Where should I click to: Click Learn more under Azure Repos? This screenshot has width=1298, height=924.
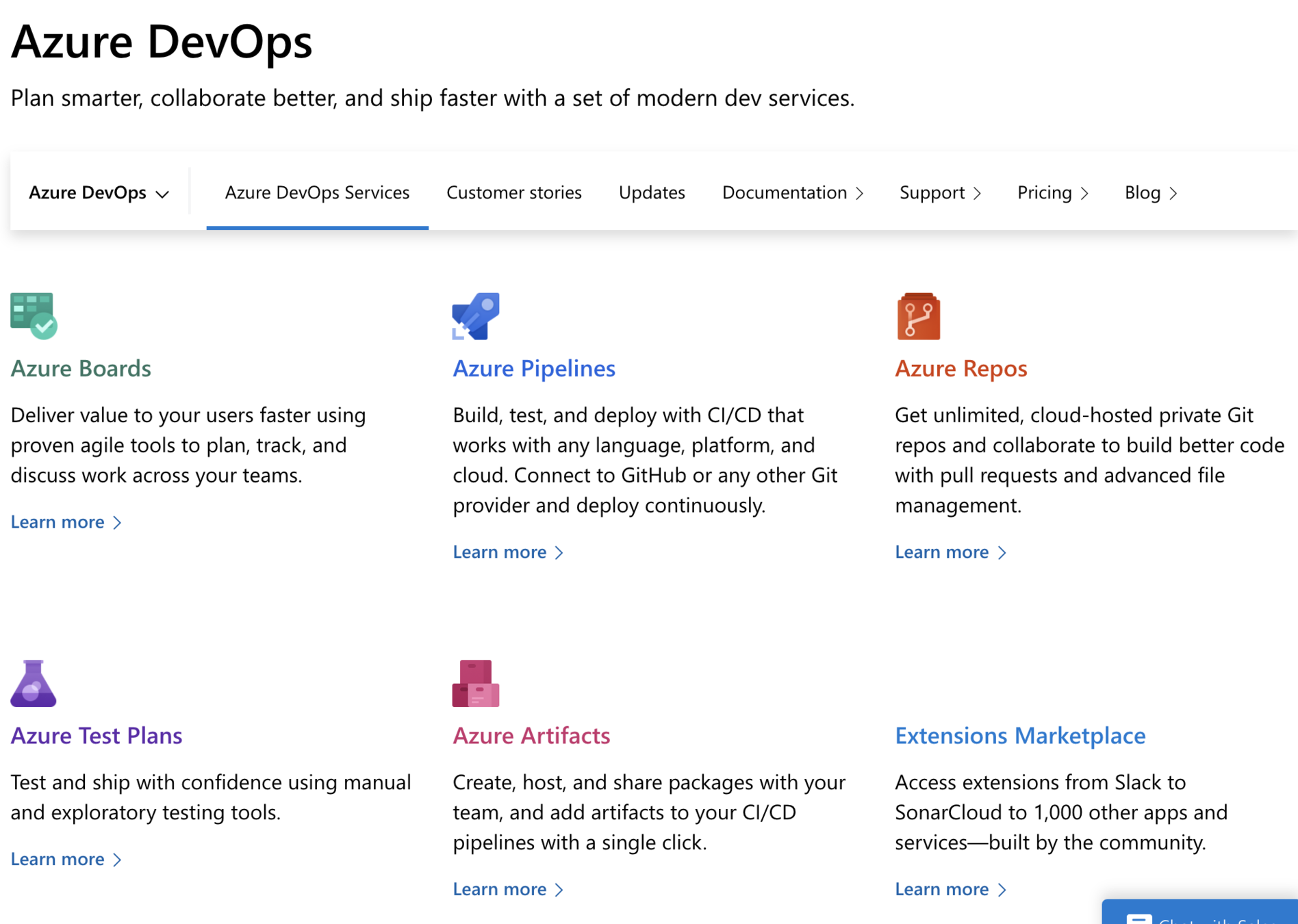[x=951, y=552]
